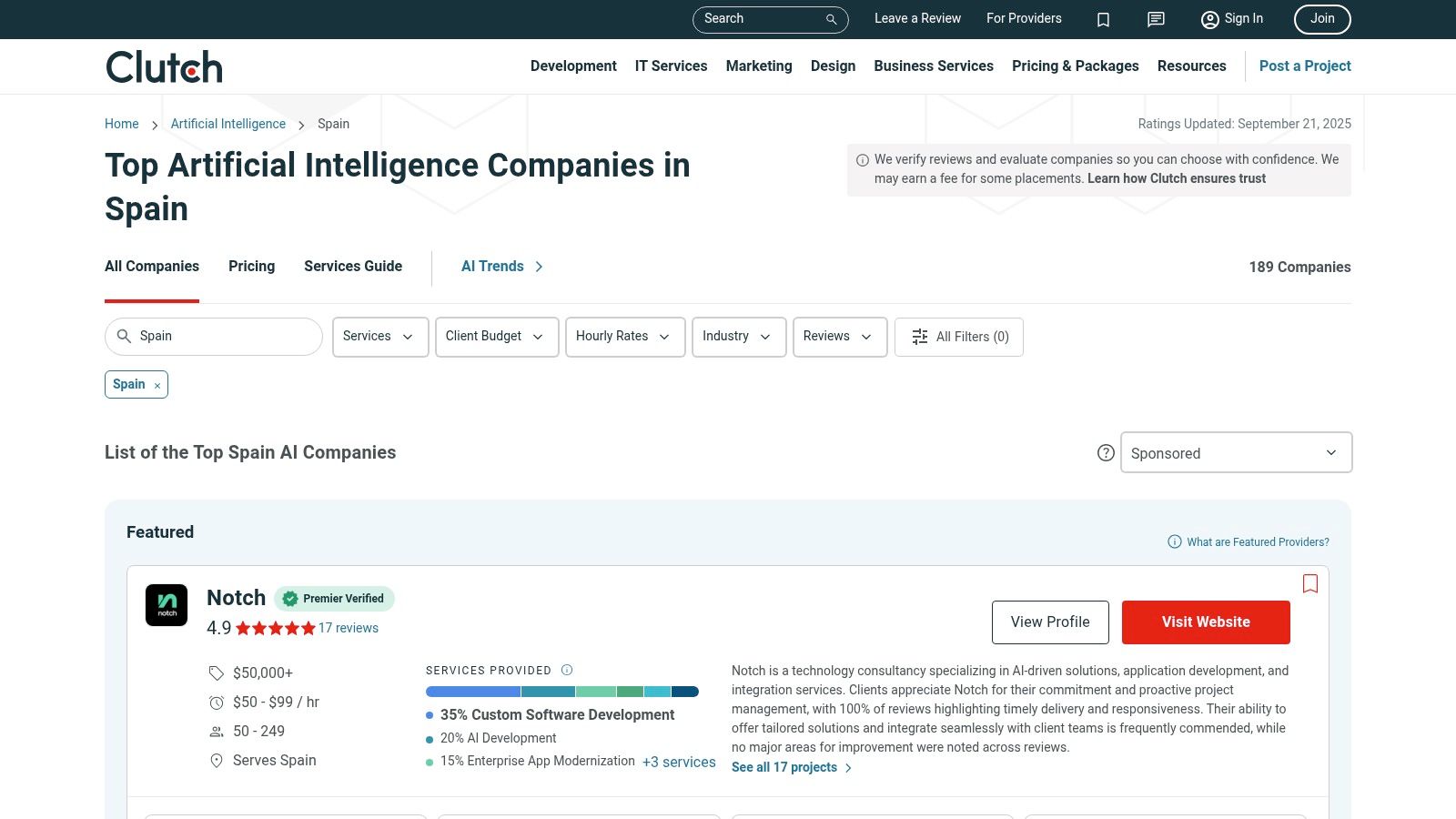Open the All Filters (0) button
1456x819 pixels.
click(959, 337)
